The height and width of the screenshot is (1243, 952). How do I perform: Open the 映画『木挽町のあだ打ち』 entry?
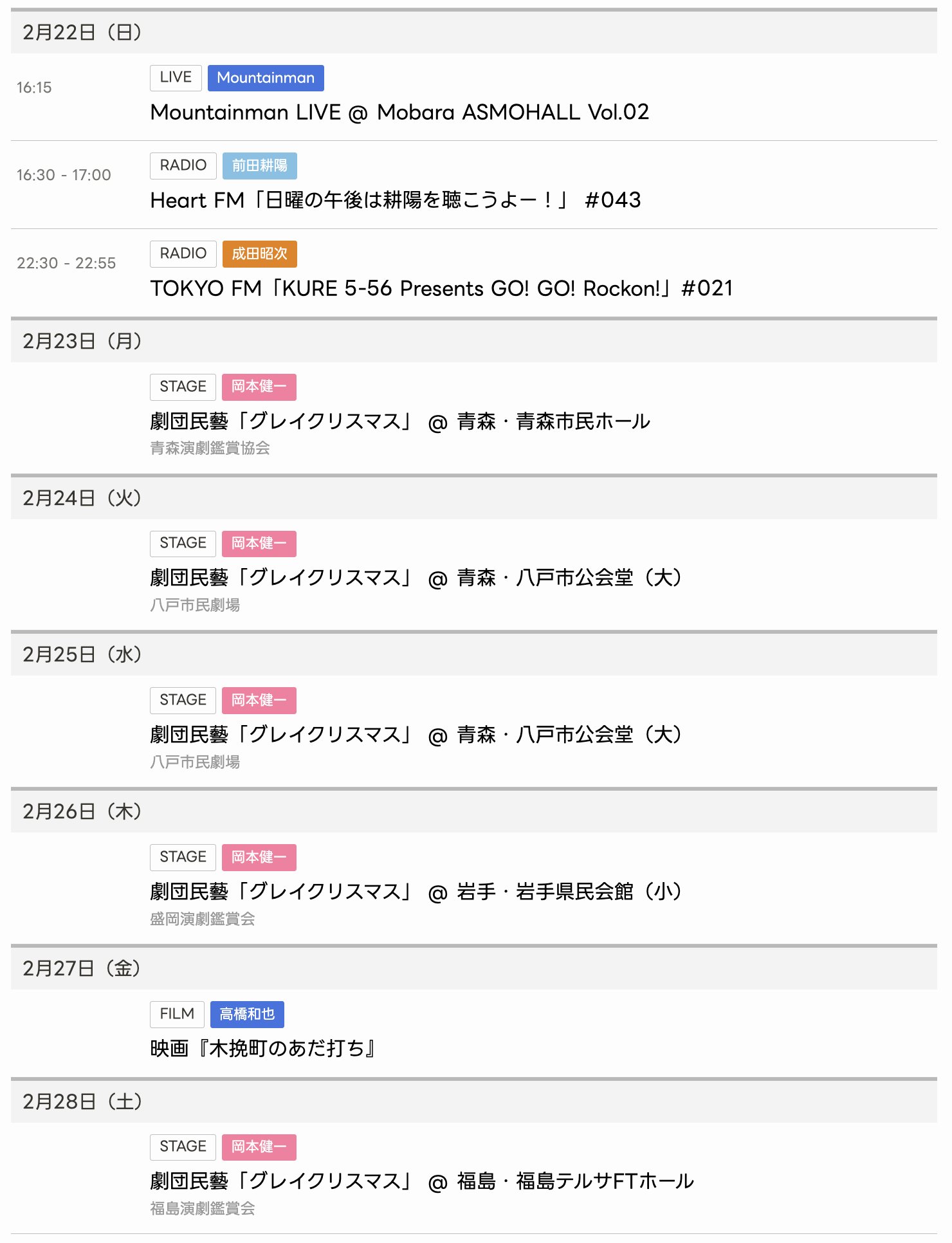coord(262,1049)
